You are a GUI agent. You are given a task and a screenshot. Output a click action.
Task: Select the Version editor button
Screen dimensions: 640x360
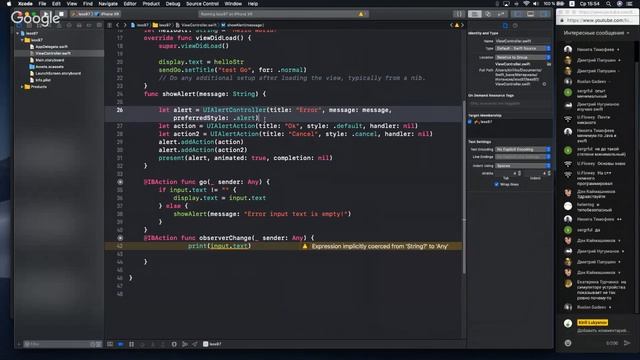coord(501,14)
